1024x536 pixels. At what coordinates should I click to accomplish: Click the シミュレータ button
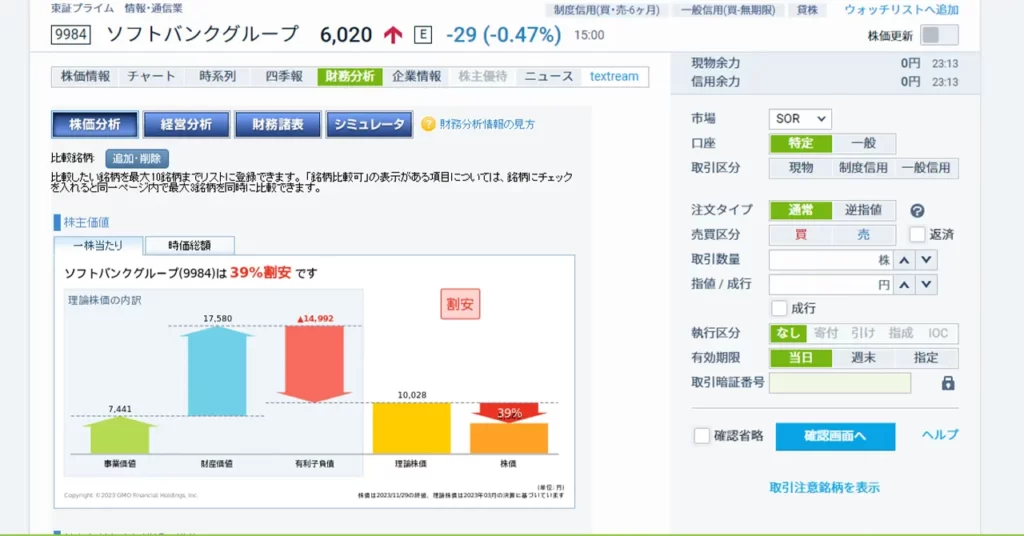[369, 125]
